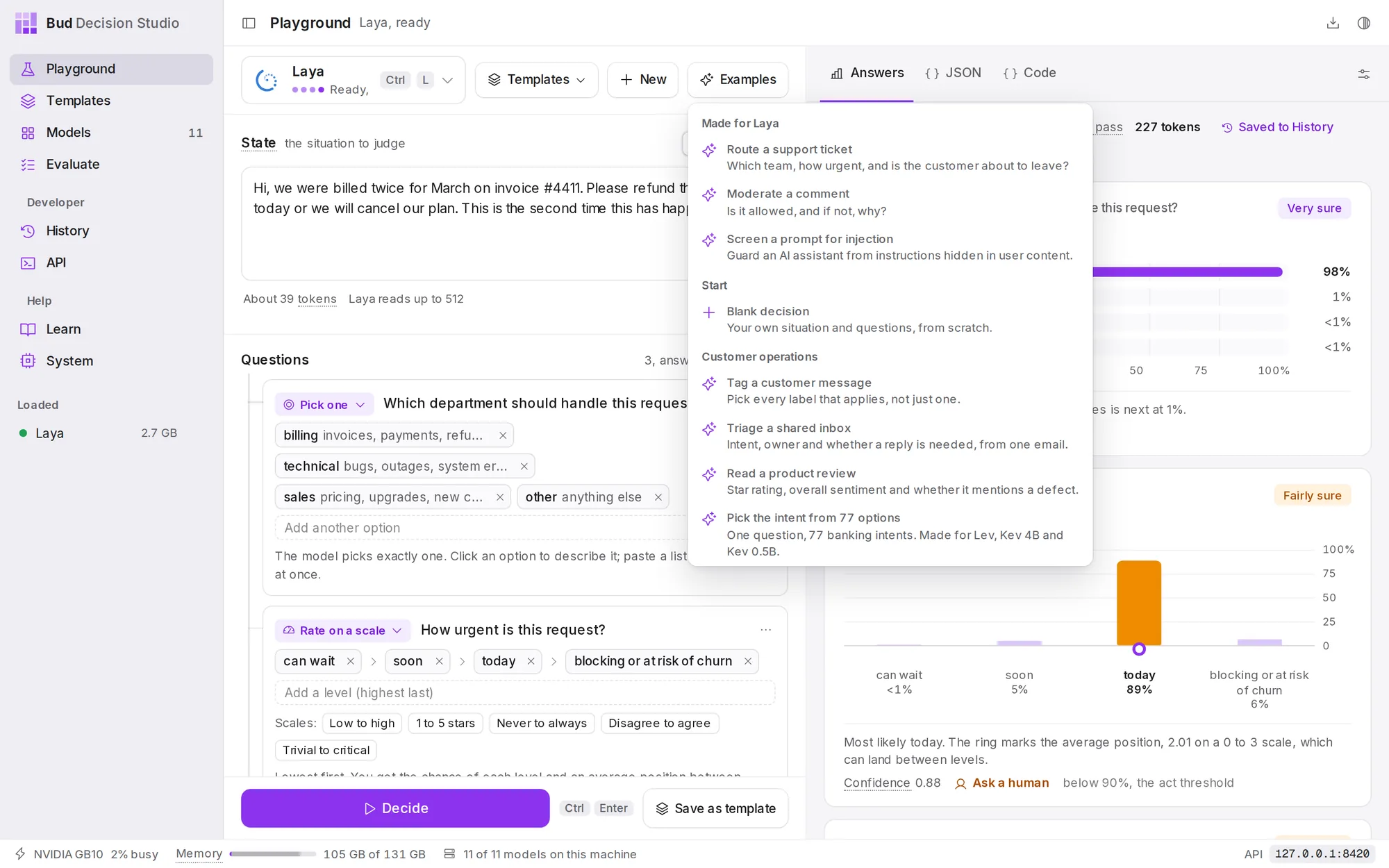This screenshot has height=868, width=1389.
Task: Click Save as template
Action: pyautogui.click(x=716, y=808)
